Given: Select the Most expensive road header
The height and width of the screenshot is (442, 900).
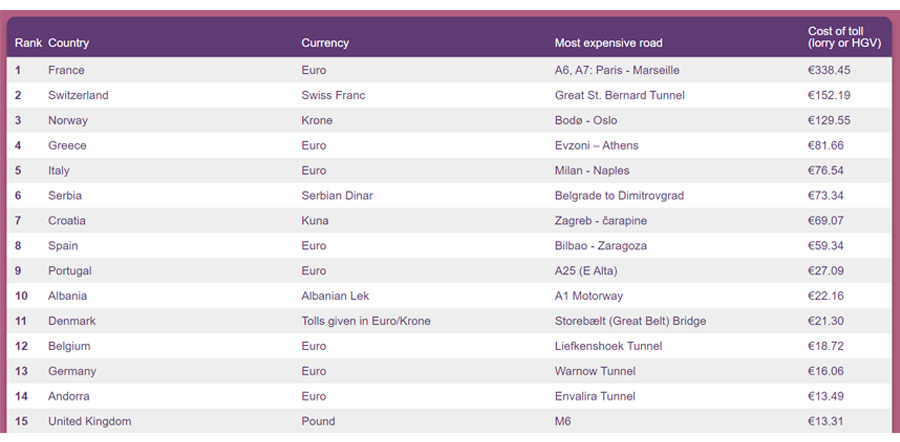Looking at the screenshot, I should (608, 43).
